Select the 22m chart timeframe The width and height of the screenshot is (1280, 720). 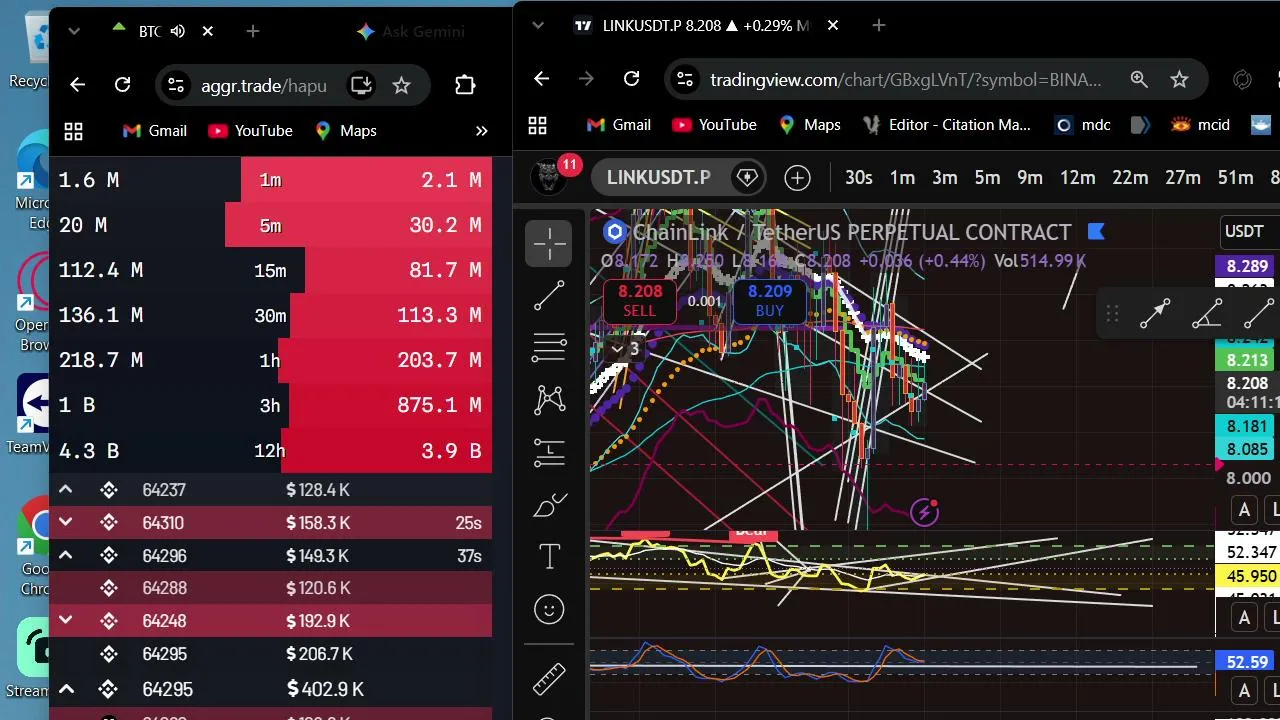pos(1130,178)
